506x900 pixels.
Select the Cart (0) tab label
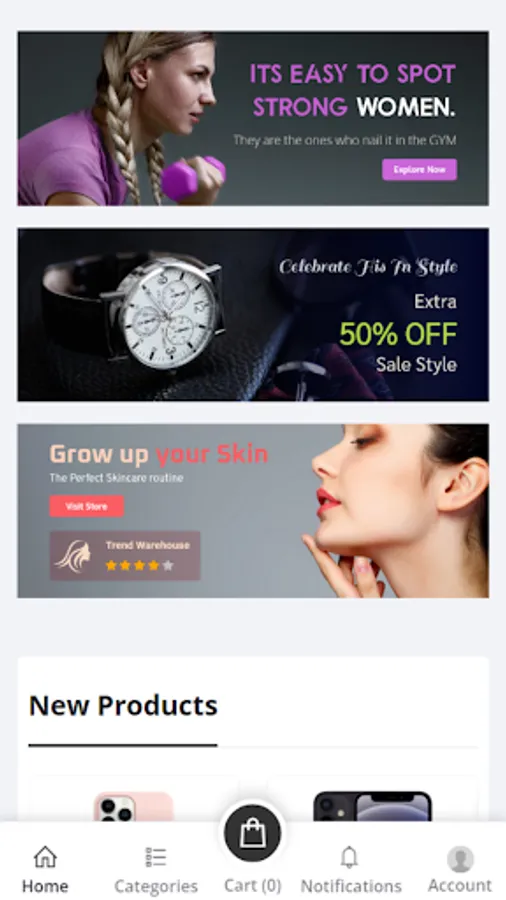click(252, 885)
